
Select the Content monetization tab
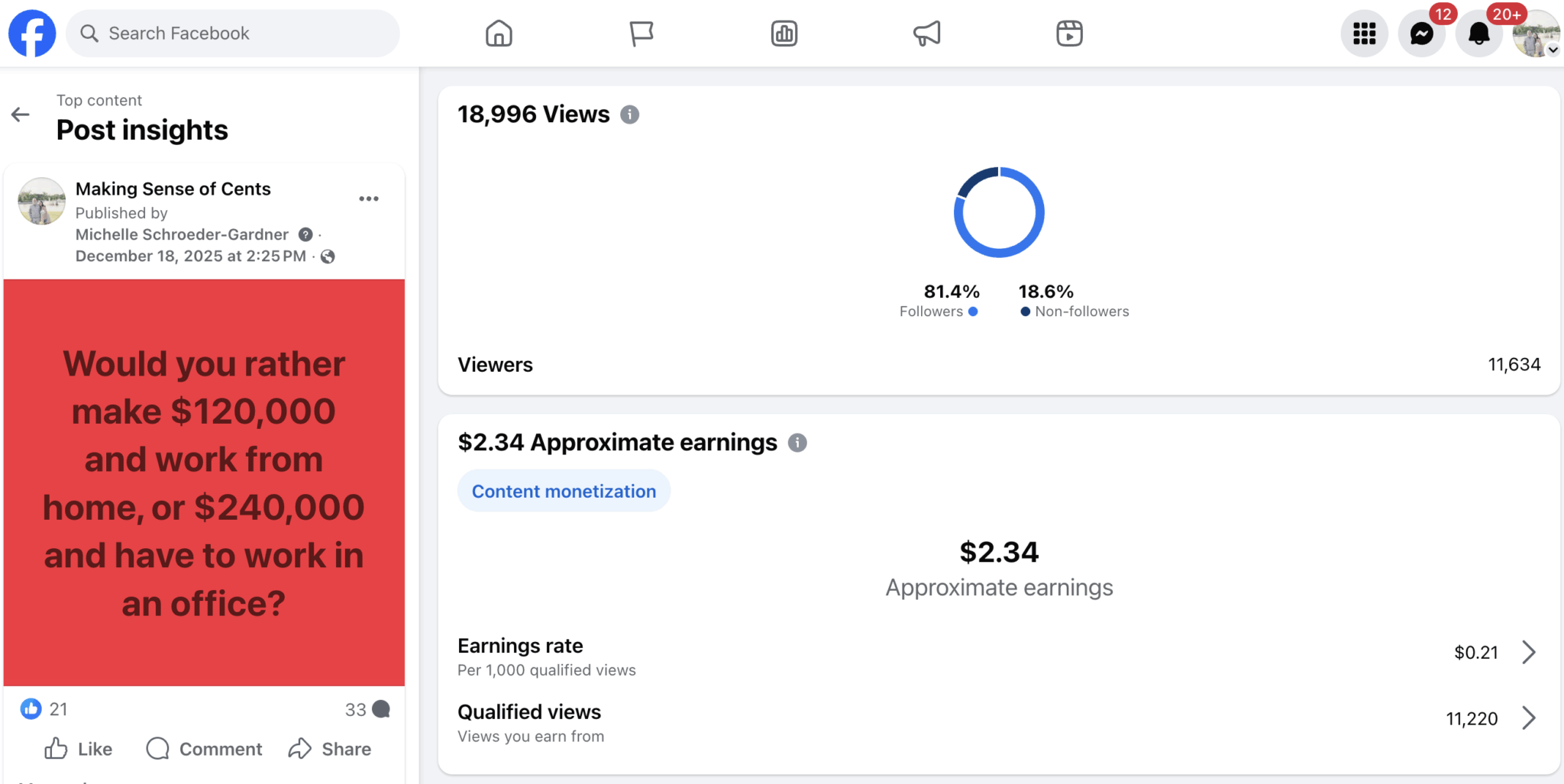tap(564, 491)
